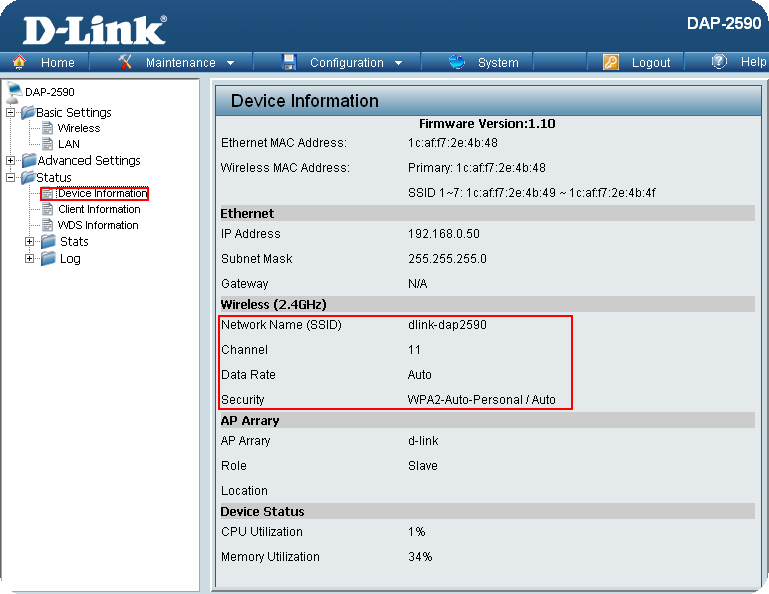Click the Basic Settings folder icon

27,112
